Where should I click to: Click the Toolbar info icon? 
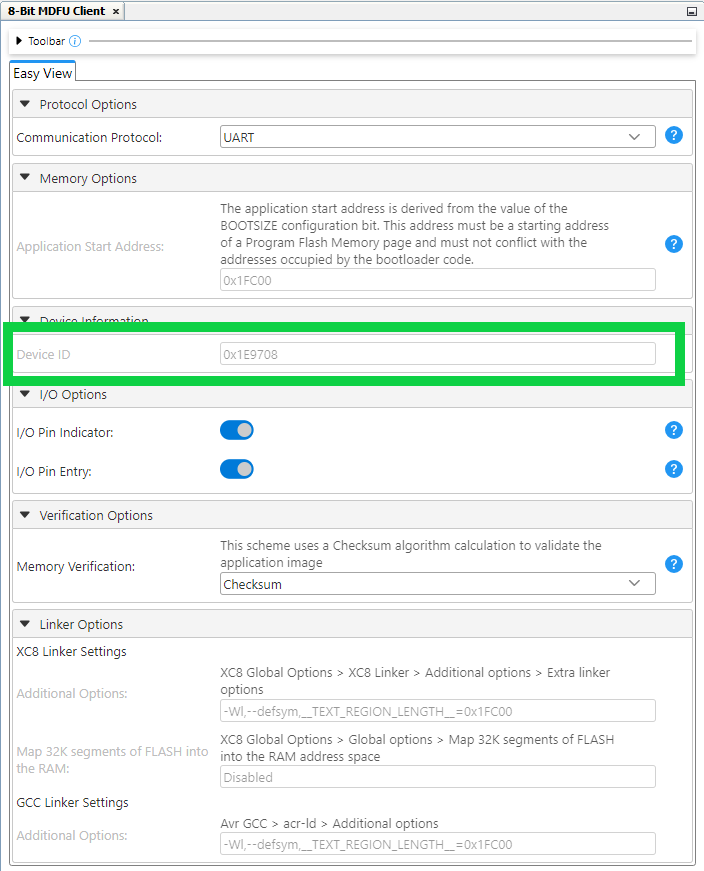pyautogui.click(x=75, y=41)
